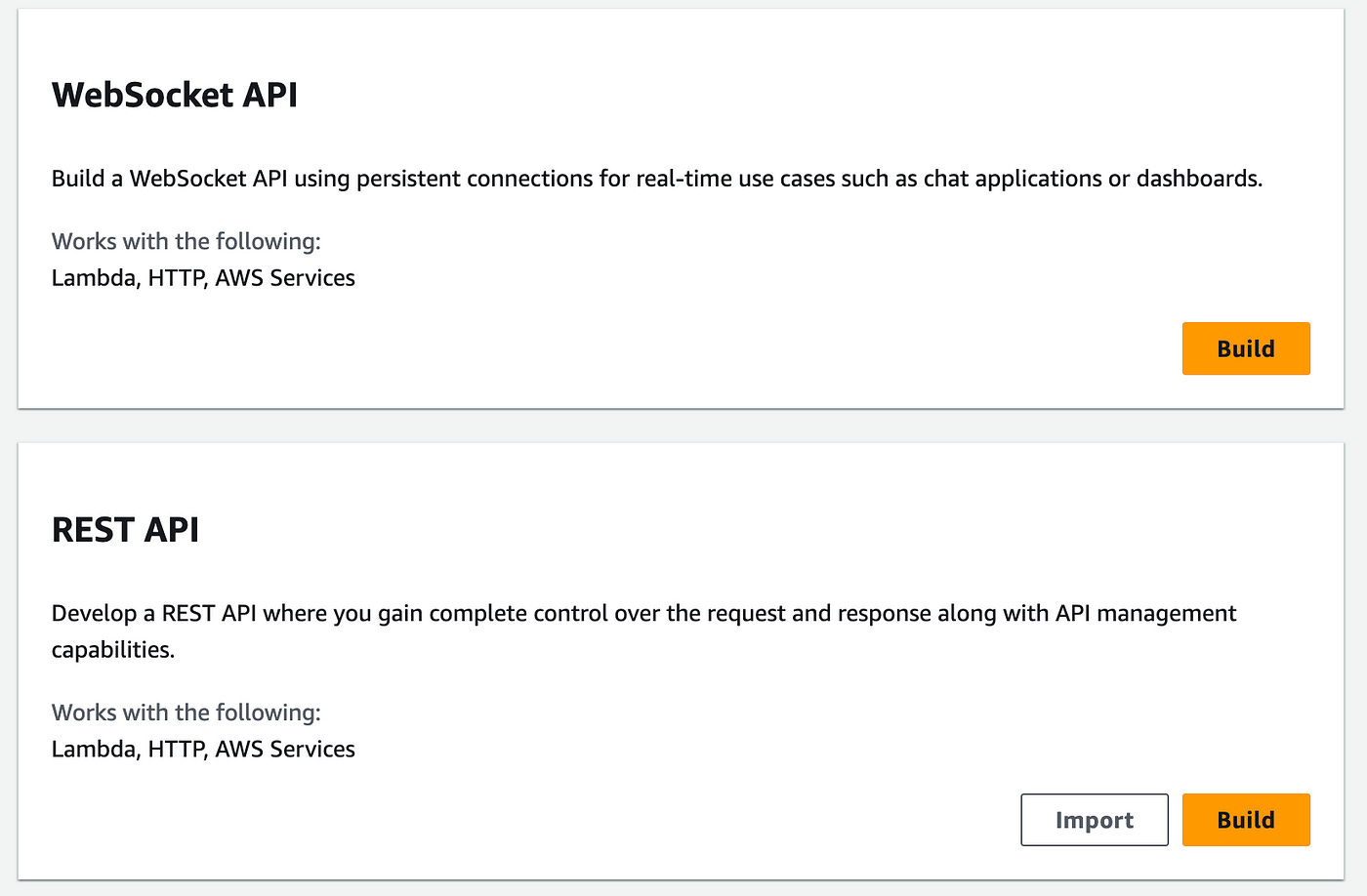Select the REST API heading

(125, 530)
